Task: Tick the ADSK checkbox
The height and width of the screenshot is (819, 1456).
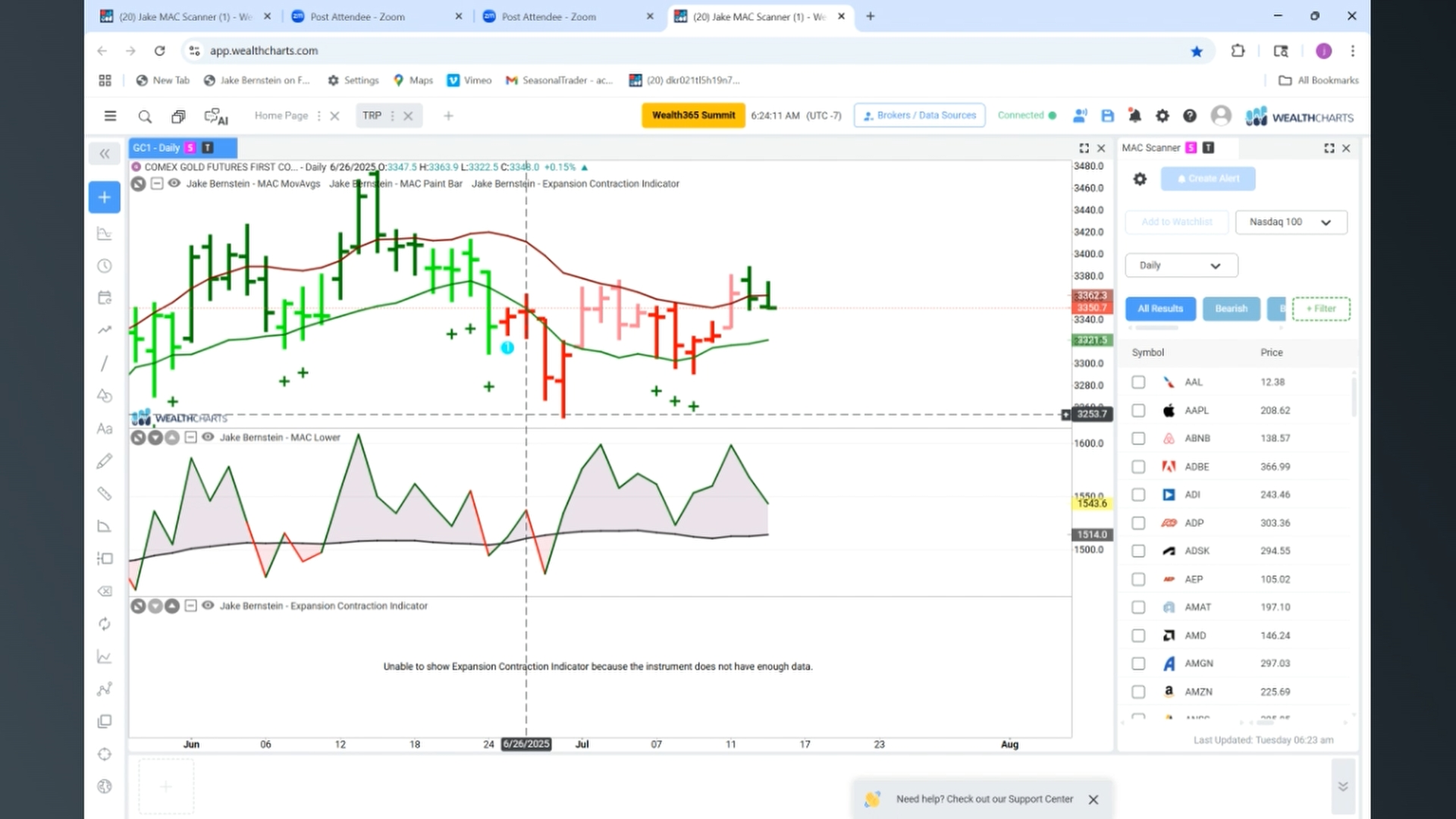Action: 1138,551
